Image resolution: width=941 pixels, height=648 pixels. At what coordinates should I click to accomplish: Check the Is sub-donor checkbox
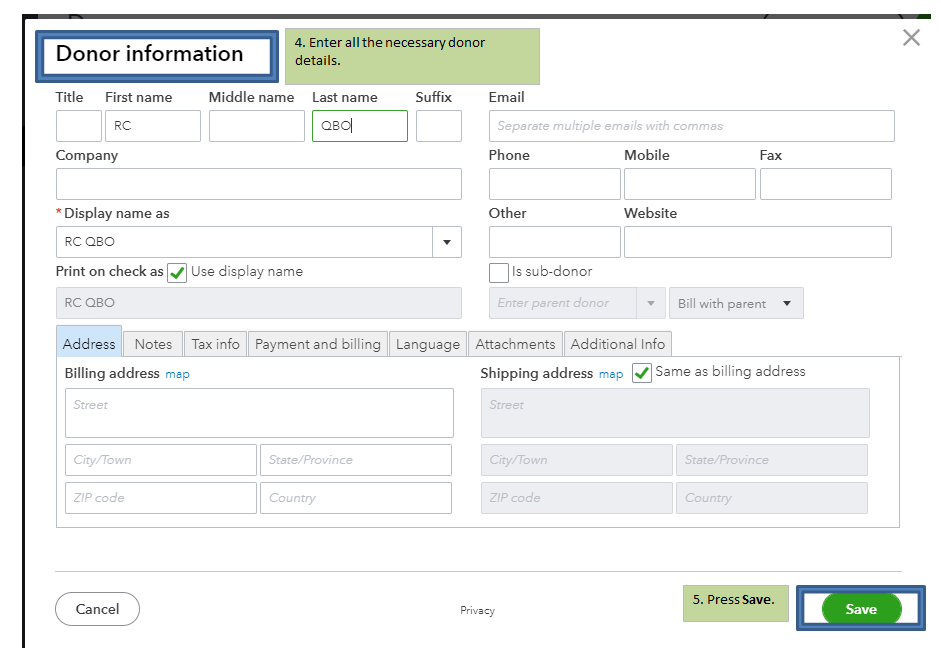click(x=499, y=272)
